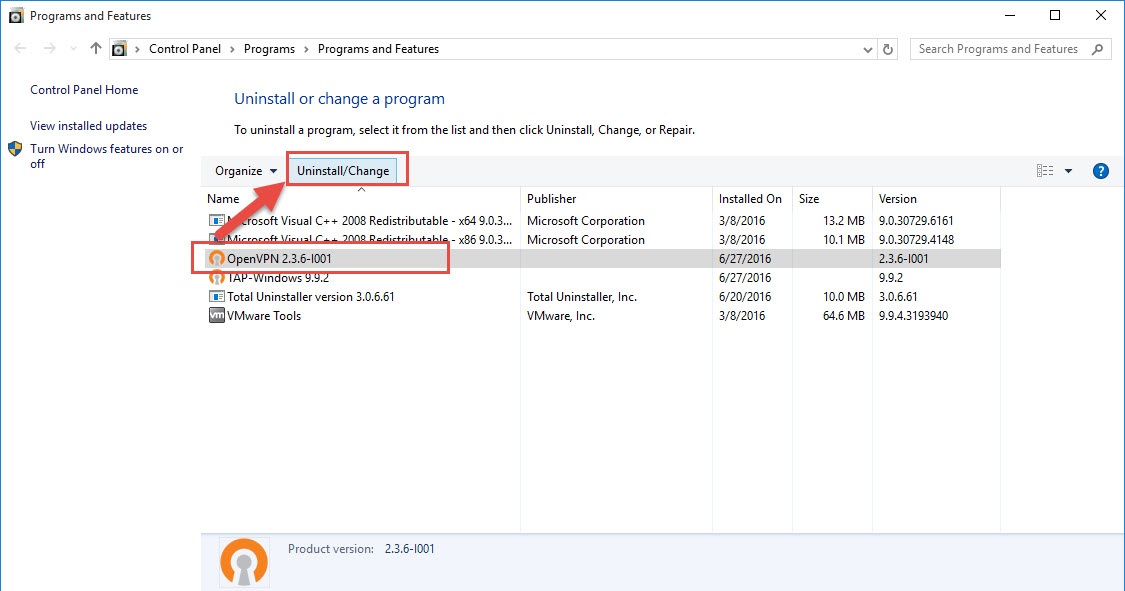
Task: Click the search magnifier icon
Action: point(1098,49)
